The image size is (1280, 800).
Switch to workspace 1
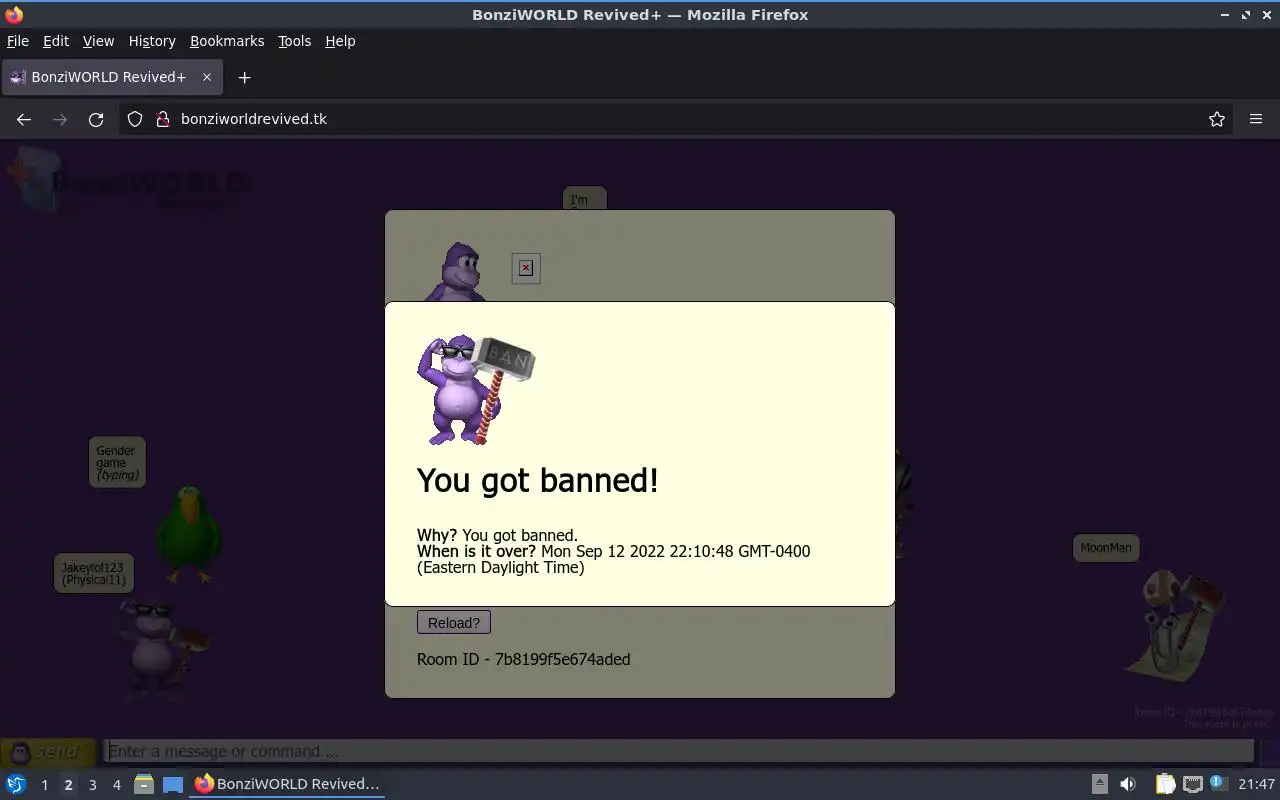(x=44, y=785)
